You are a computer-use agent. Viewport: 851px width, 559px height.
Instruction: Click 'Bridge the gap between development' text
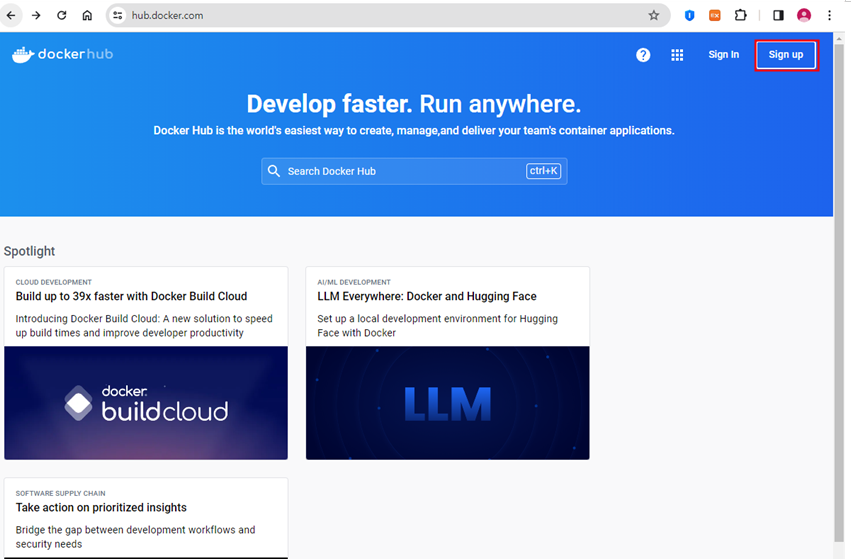point(135,537)
